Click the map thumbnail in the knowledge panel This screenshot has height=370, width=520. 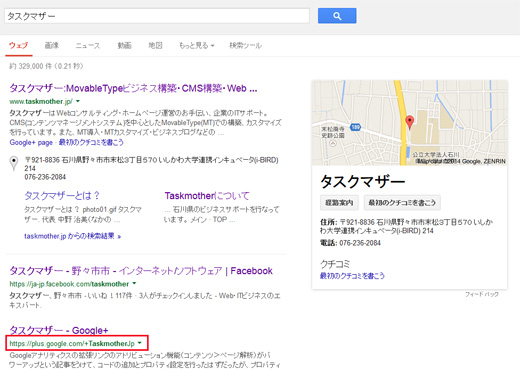pos(410,123)
